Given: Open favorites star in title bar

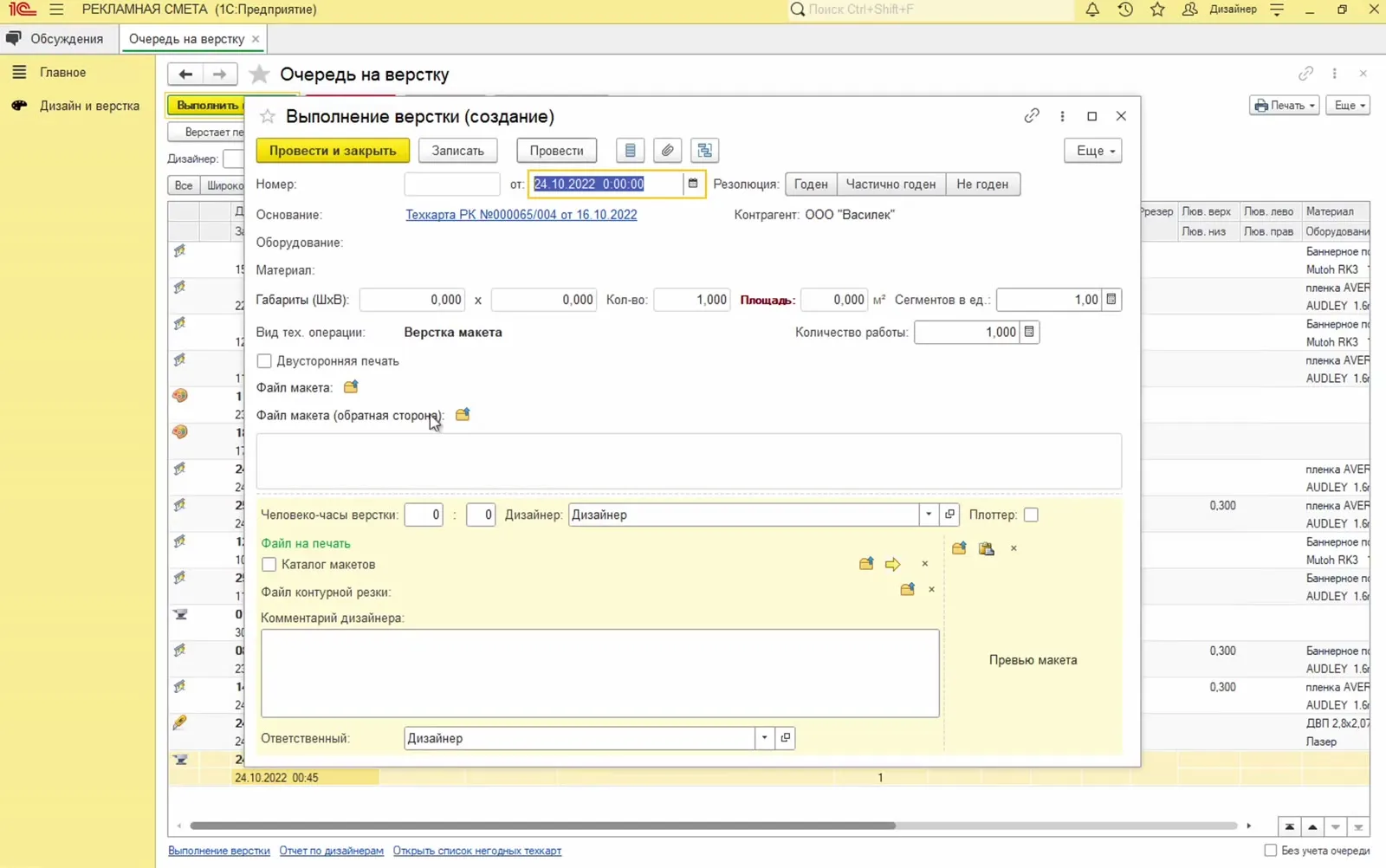Looking at the screenshot, I should click(x=1157, y=10).
